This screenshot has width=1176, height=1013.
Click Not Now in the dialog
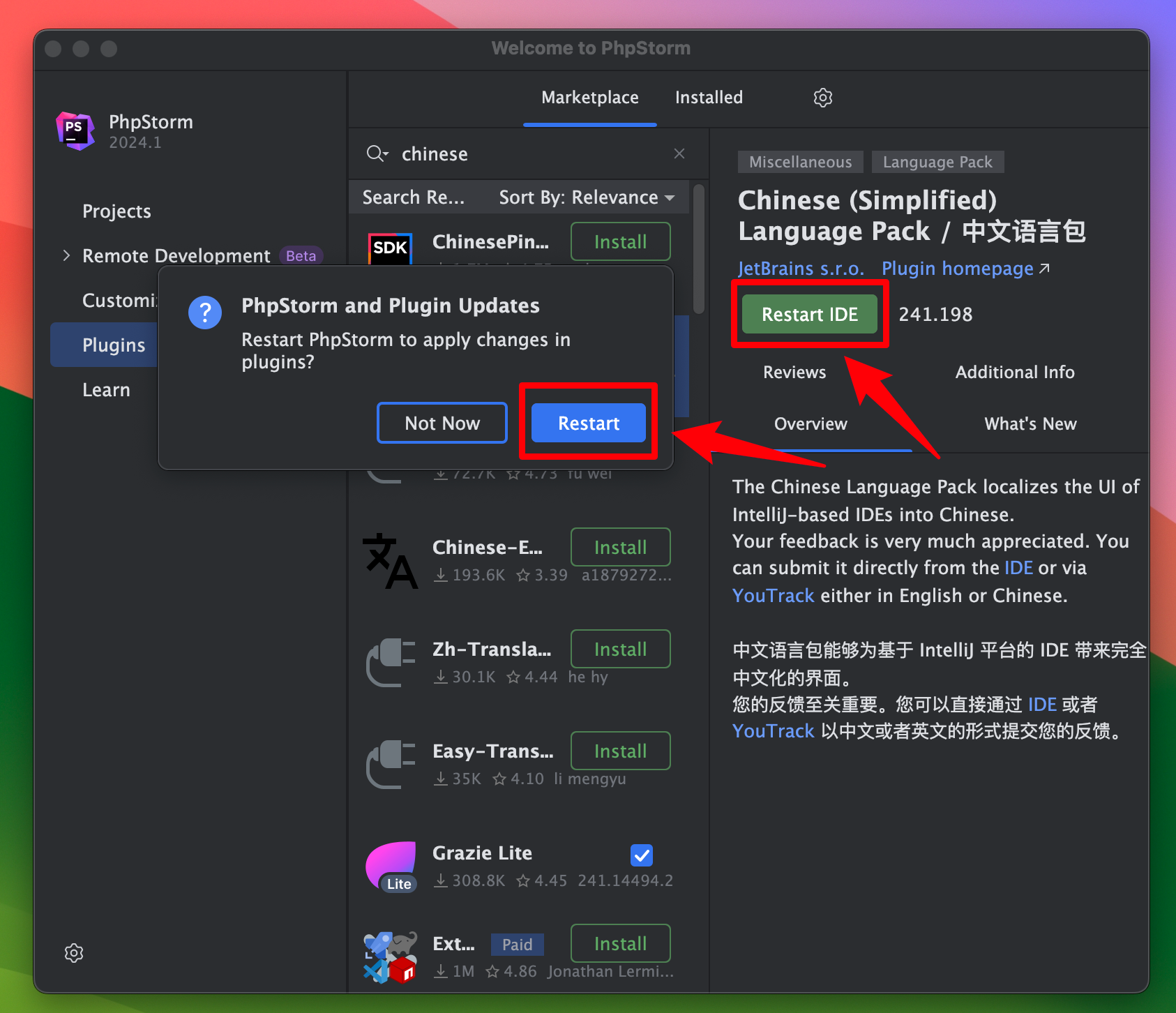click(442, 423)
